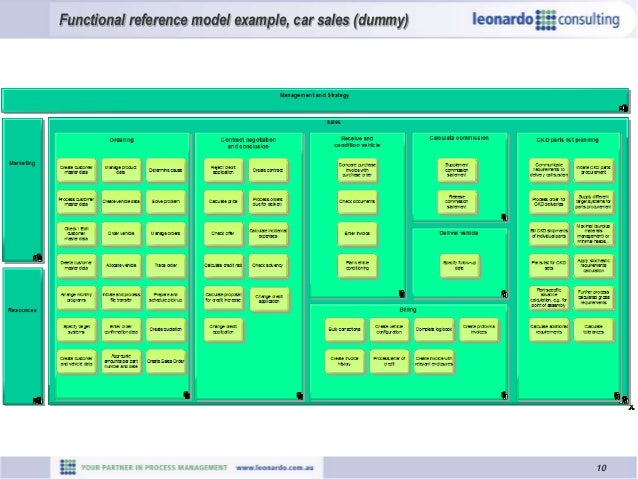The width and height of the screenshot is (638, 479).
Task: Open the Resources block's assignment icon
Action: coord(37,401)
